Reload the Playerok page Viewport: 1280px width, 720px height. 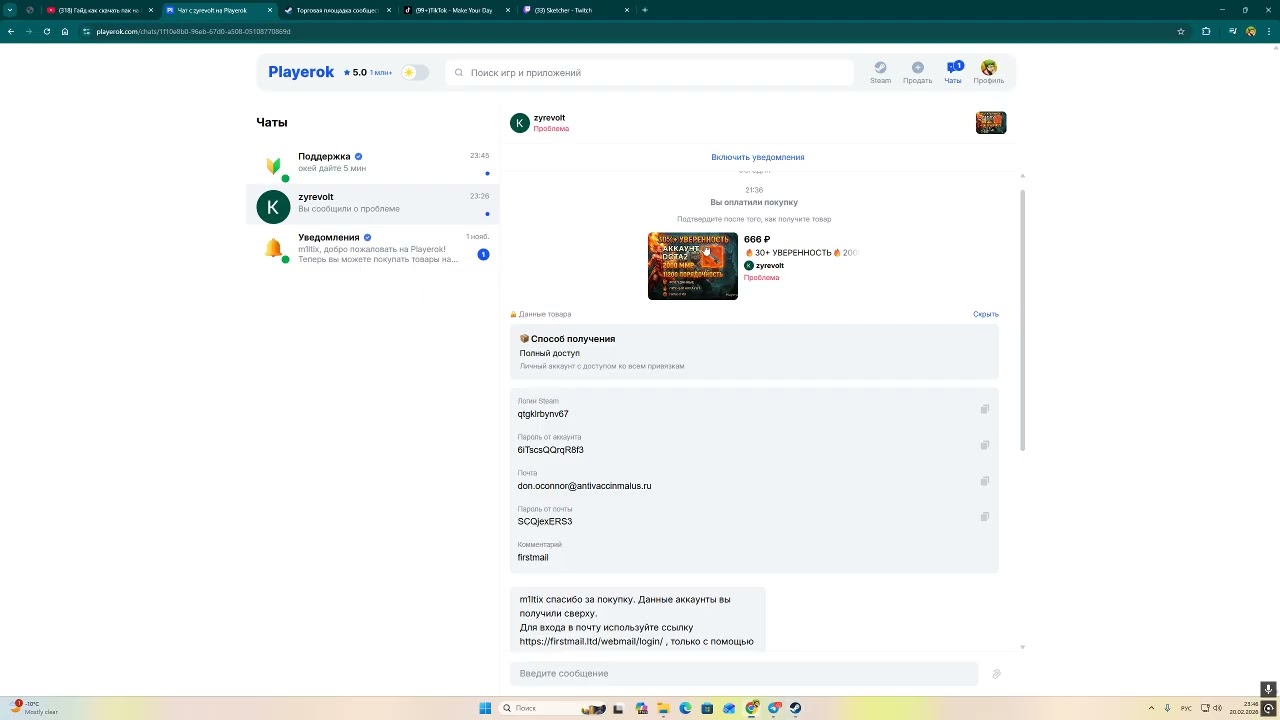coord(47,31)
